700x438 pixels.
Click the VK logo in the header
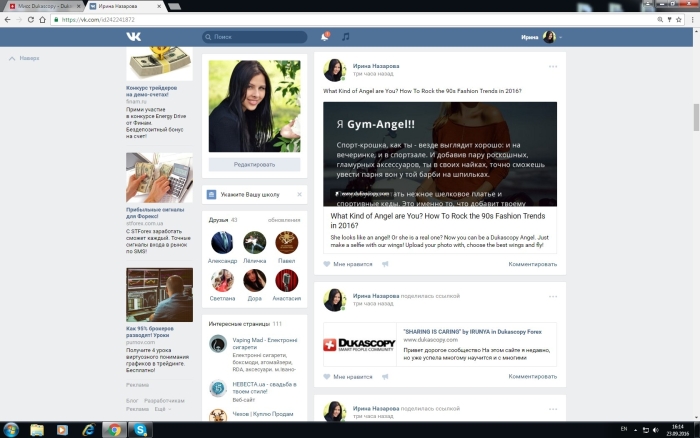pyautogui.click(x=133, y=37)
